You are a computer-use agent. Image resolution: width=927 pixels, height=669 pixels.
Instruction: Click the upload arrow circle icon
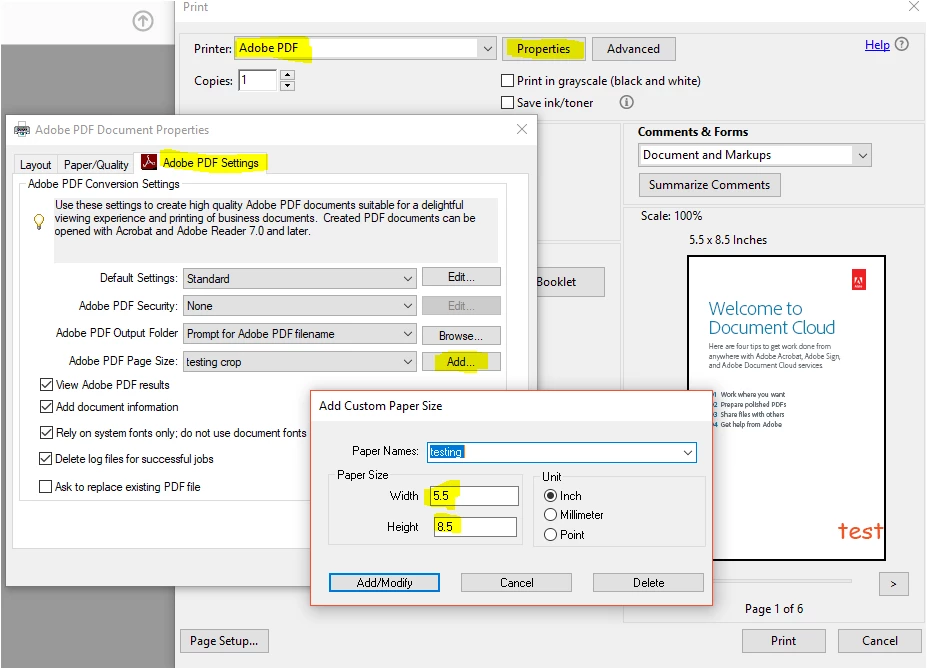pyautogui.click(x=142, y=21)
